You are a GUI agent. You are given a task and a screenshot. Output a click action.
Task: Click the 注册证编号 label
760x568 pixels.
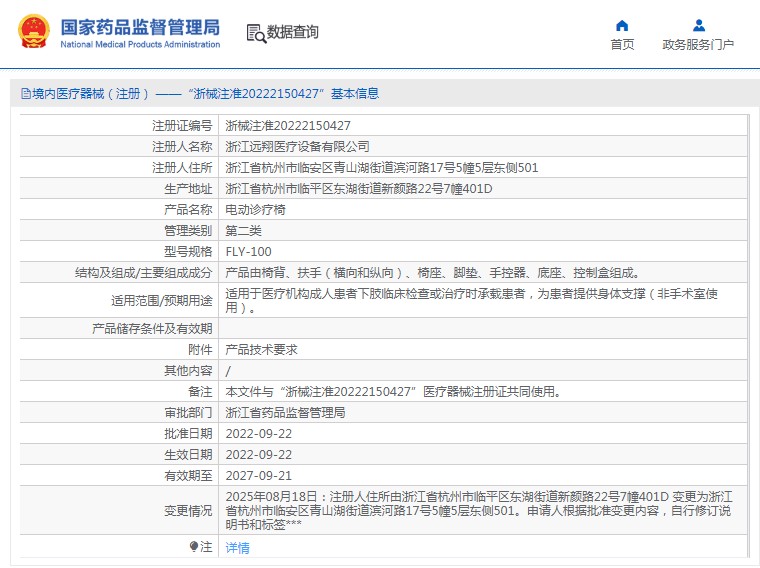point(182,126)
